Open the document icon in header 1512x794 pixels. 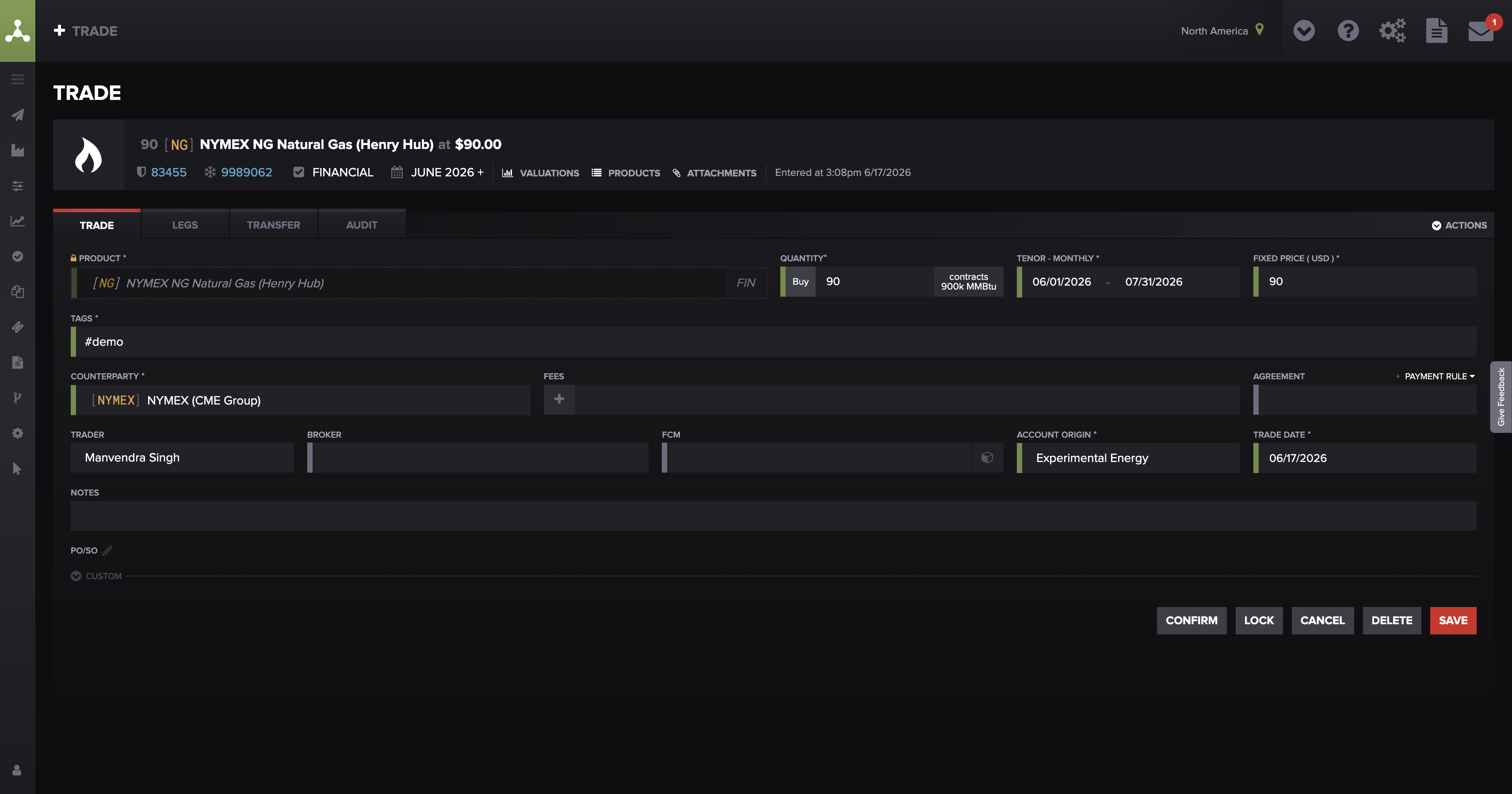tap(1436, 31)
